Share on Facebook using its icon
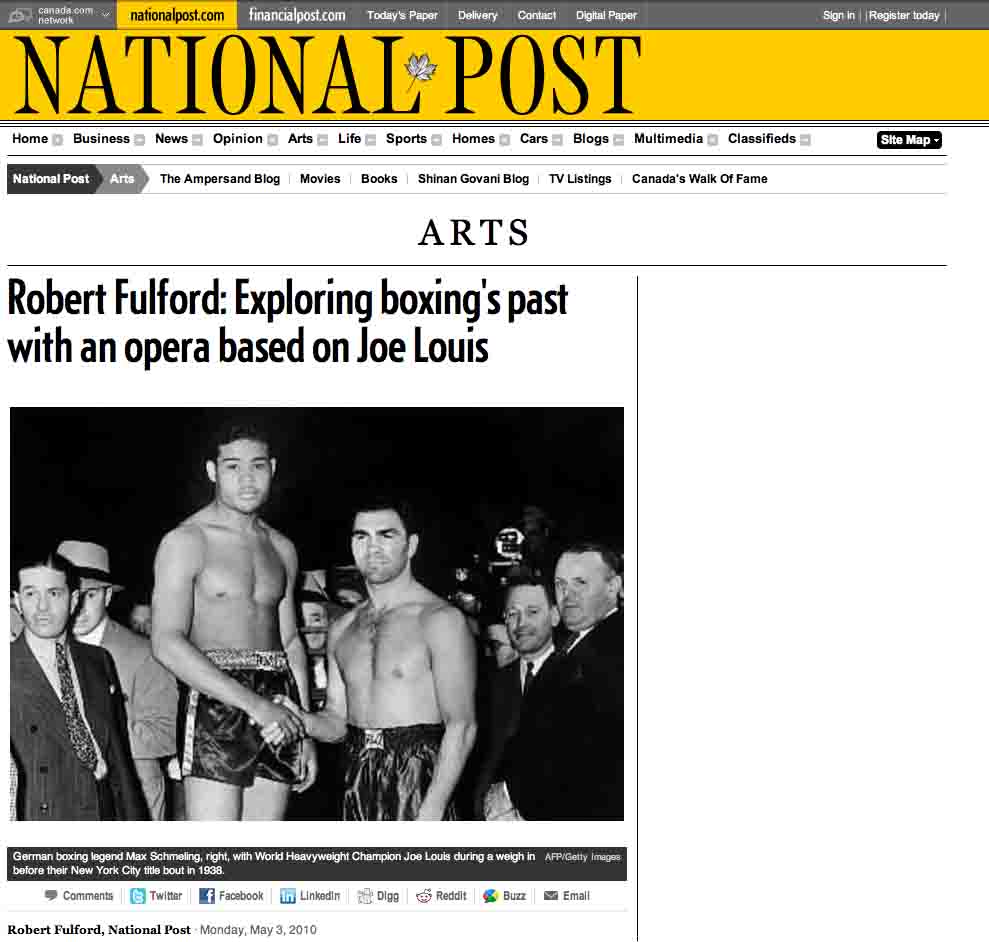Viewport: 989px width, 942px height. coord(207,896)
